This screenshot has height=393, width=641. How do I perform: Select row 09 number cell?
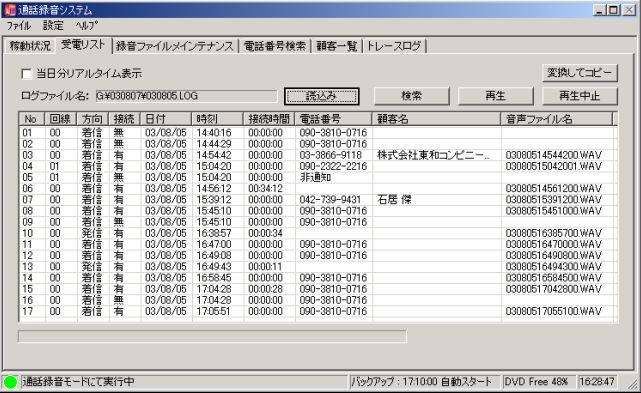click(x=27, y=222)
